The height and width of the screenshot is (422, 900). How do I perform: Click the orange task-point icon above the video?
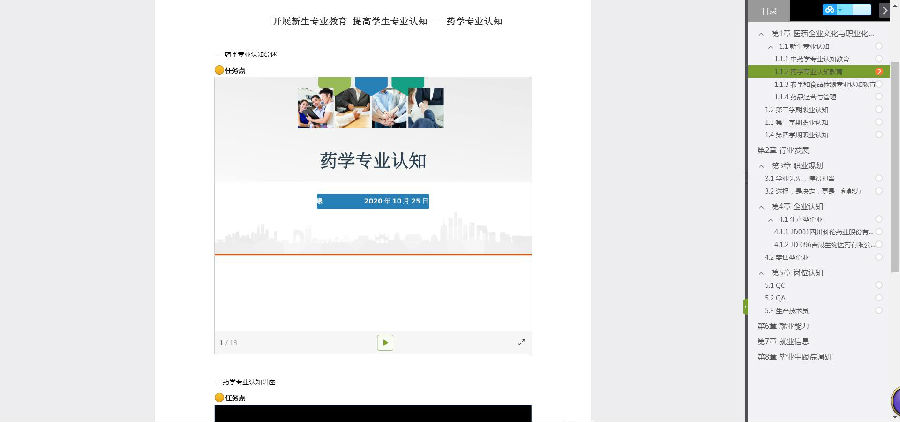point(219,397)
